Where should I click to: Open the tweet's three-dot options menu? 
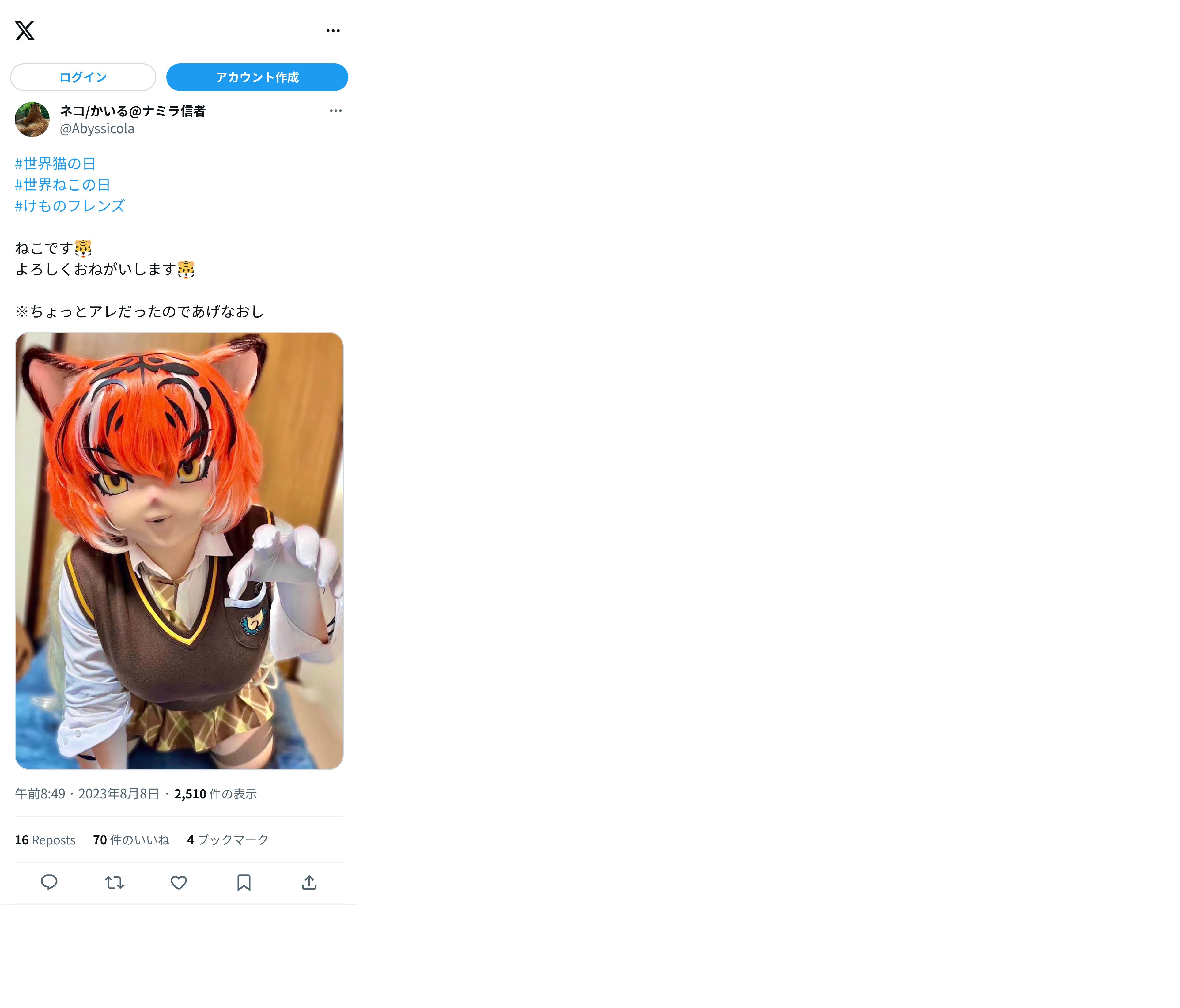(335, 111)
